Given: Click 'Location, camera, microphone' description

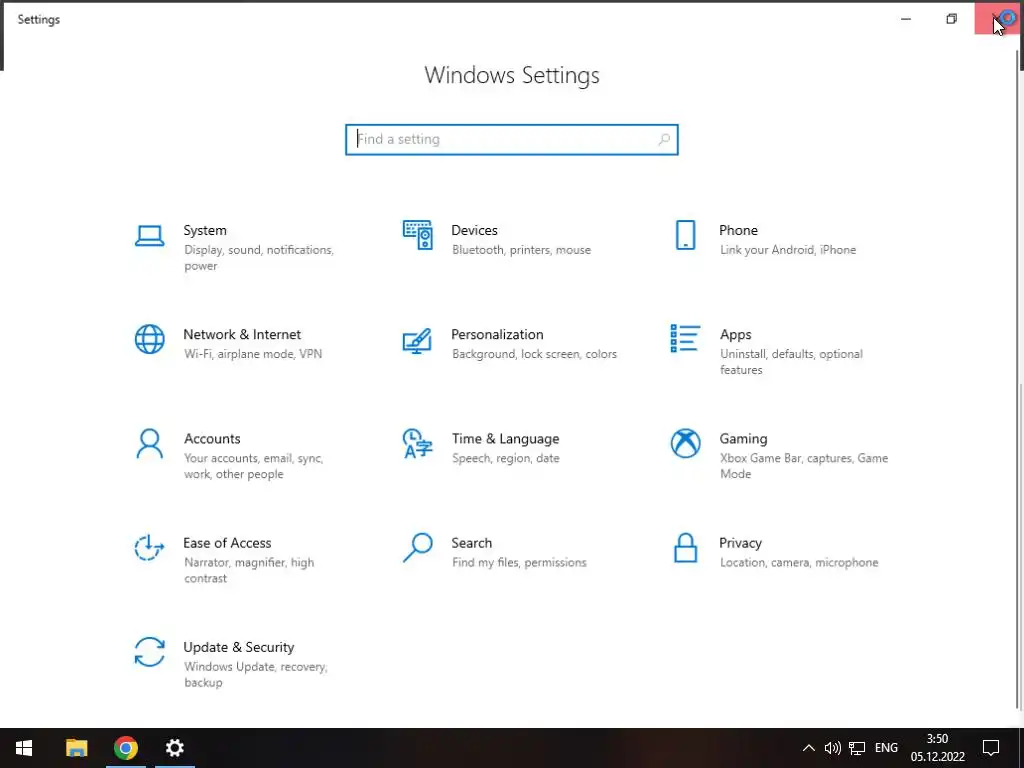Looking at the screenshot, I should (799, 562).
